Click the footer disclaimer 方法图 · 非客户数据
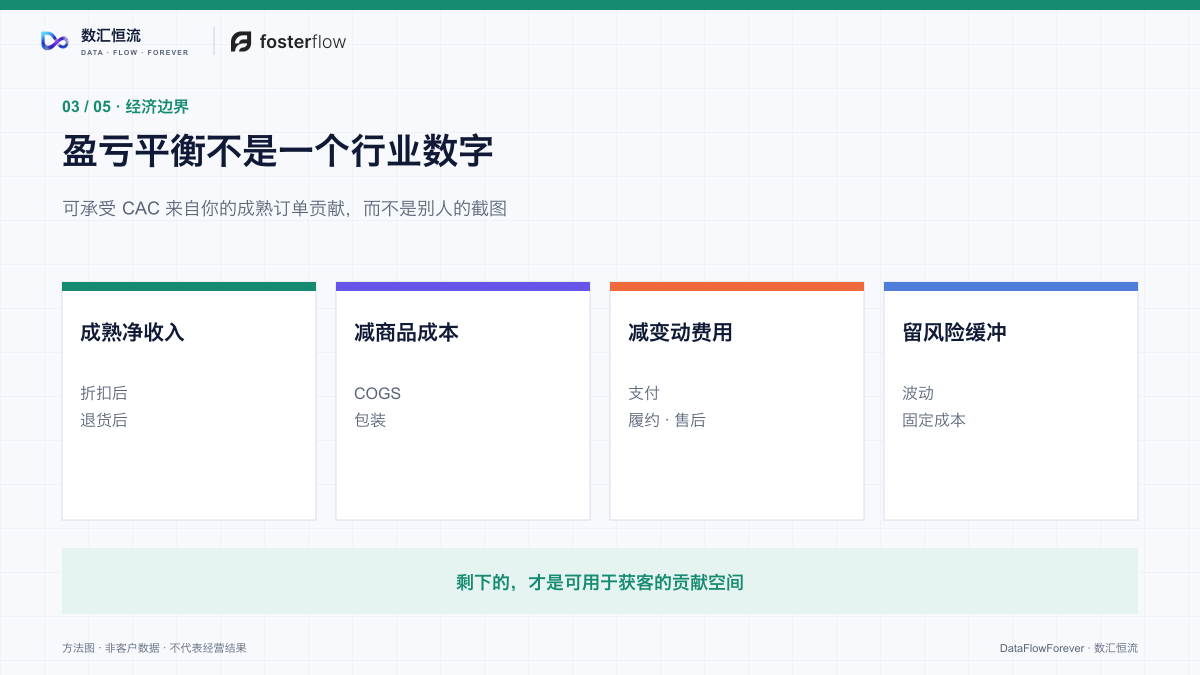 click(154, 648)
